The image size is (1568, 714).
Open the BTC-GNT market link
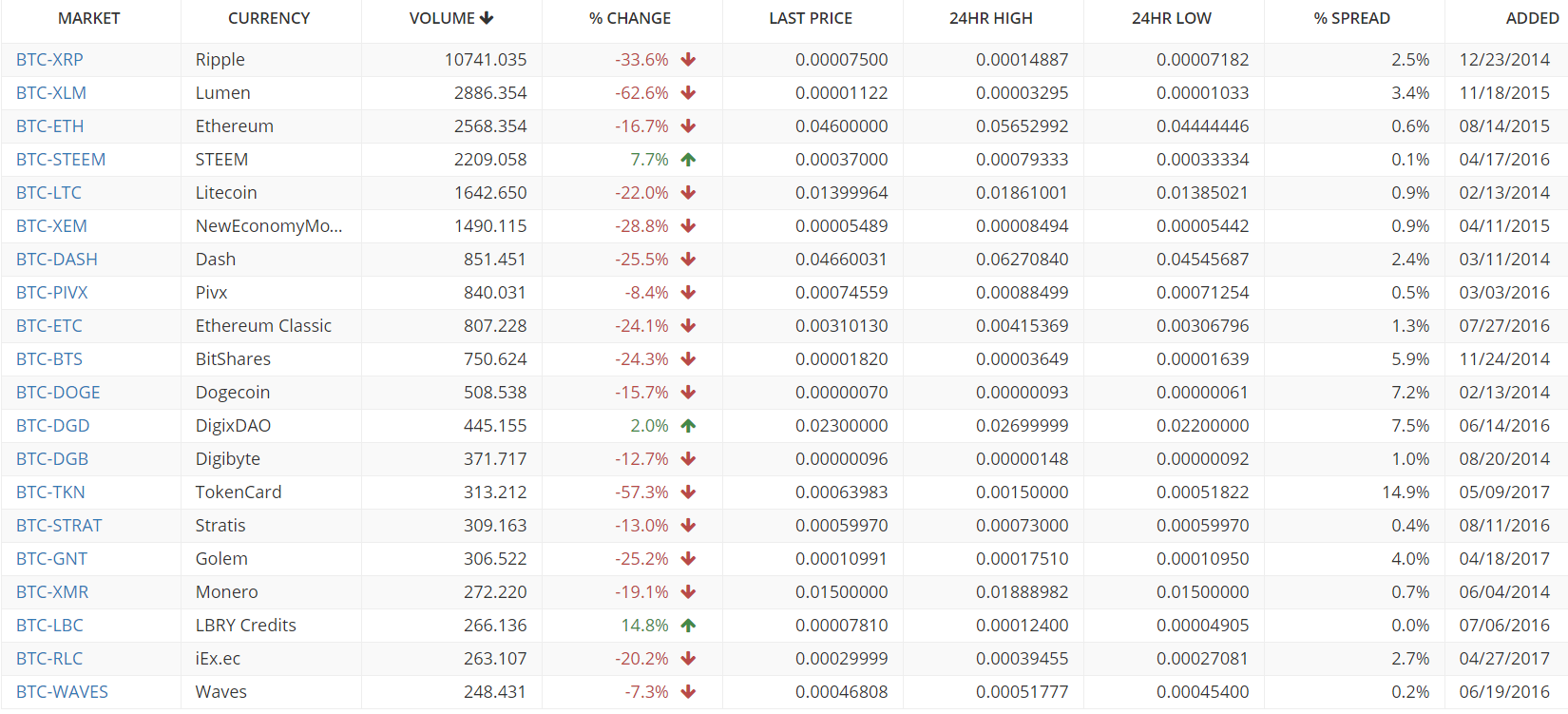(52, 559)
